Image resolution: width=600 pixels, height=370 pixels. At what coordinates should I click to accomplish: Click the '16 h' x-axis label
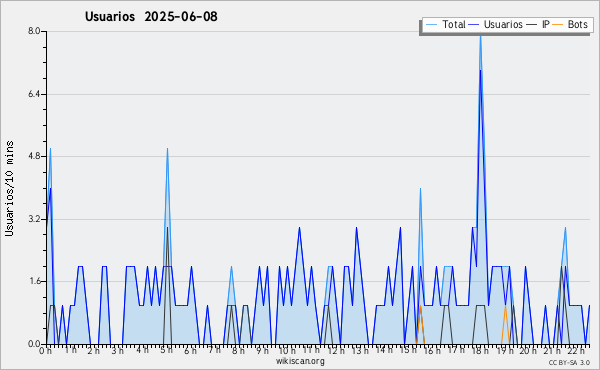432,351
